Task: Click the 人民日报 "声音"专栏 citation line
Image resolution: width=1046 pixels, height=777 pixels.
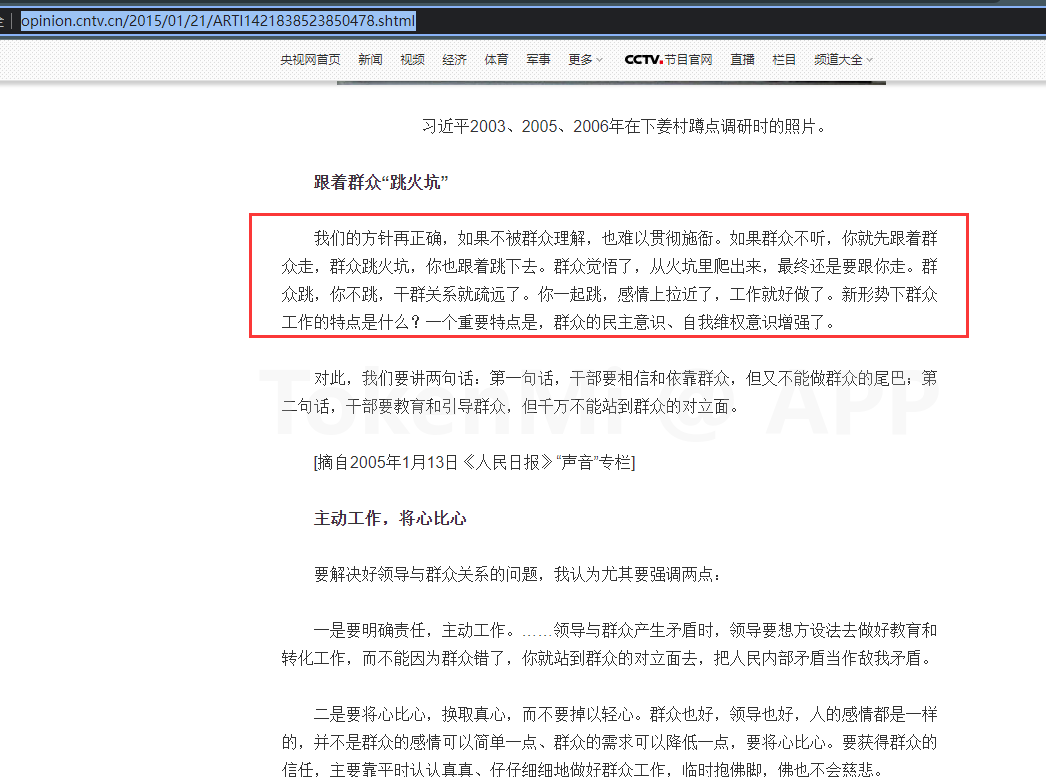Action: coord(474,462)
